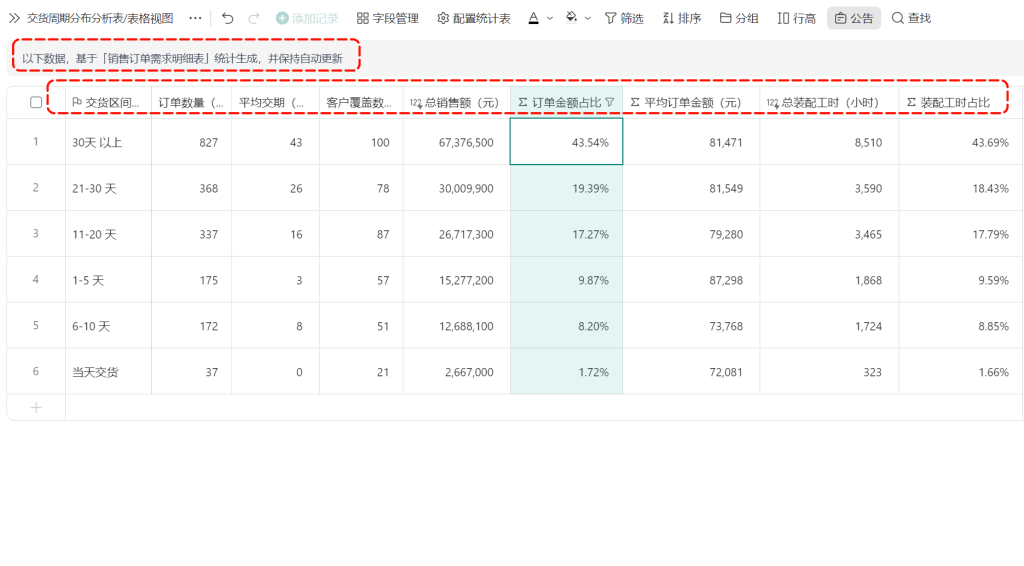Viewport: 1024px width, 566px height.
Task: Select total sales cell 12,688,100
Action: pyautogui.click(x=456, y=326)
